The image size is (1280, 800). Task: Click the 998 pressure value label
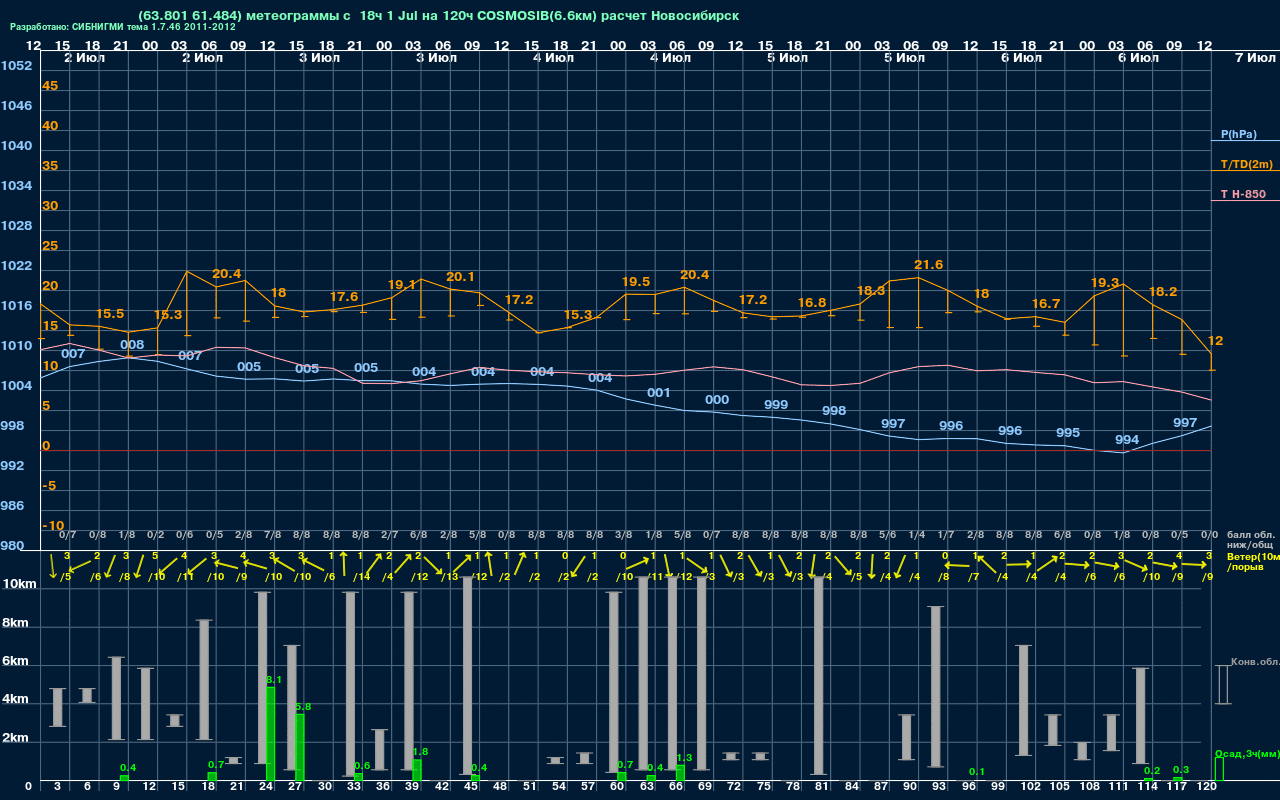(834, 411)
